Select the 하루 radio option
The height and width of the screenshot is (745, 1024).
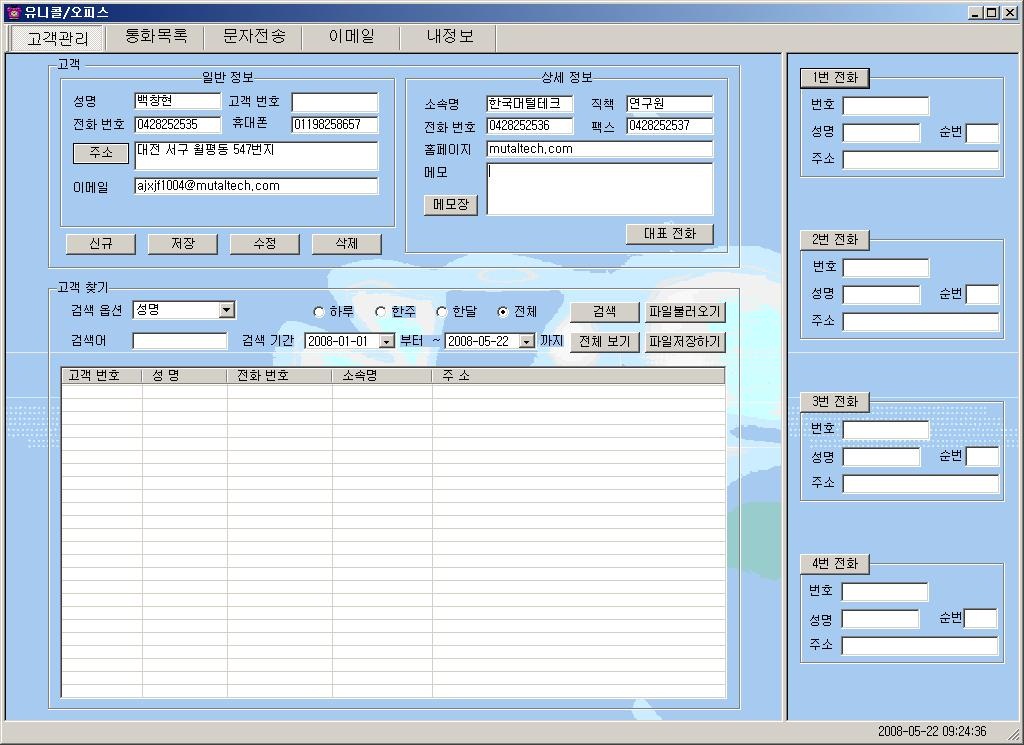(x=319, y=312)
